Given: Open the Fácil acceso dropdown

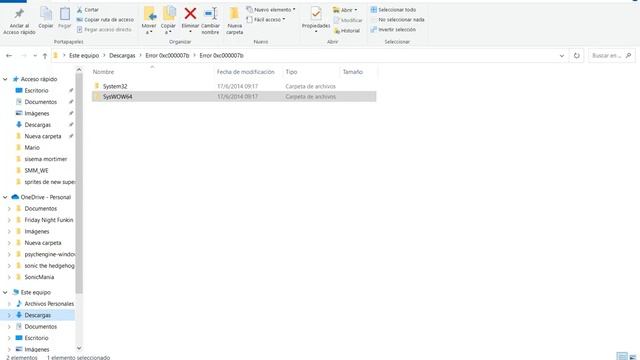Looking at the screenshot, I should pos(266,20).
